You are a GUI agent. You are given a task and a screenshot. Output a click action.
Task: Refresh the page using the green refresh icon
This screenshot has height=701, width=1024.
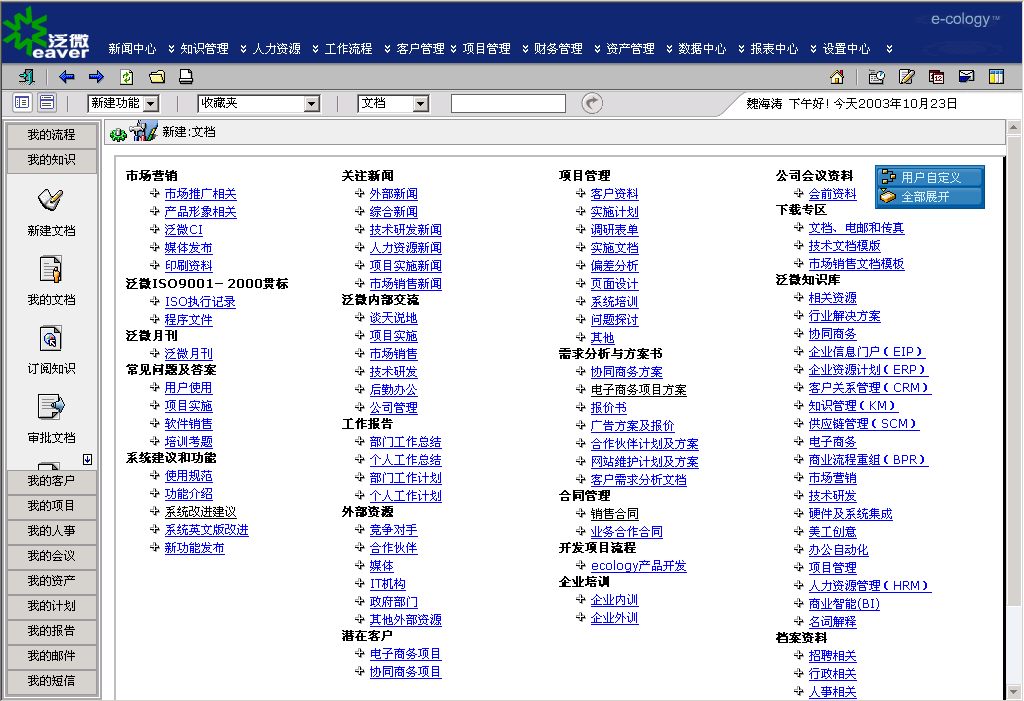click(x=127, y=77)
